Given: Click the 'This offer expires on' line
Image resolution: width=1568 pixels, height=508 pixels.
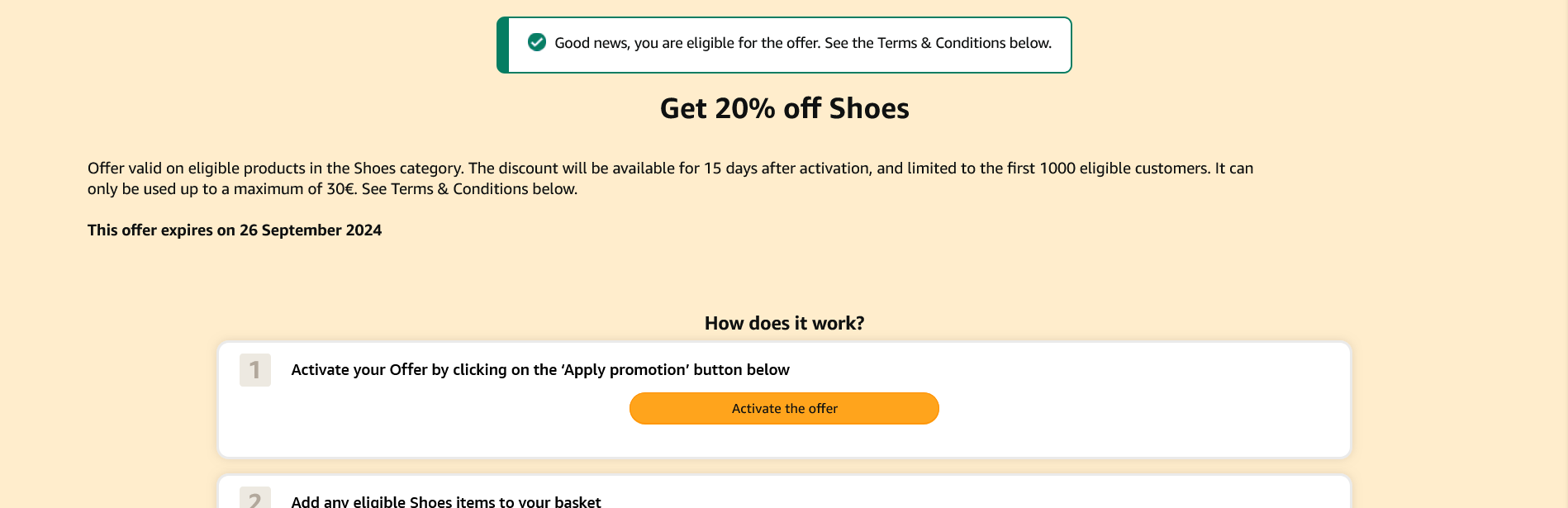Looking at the screenshot, I should click(162, 230).
